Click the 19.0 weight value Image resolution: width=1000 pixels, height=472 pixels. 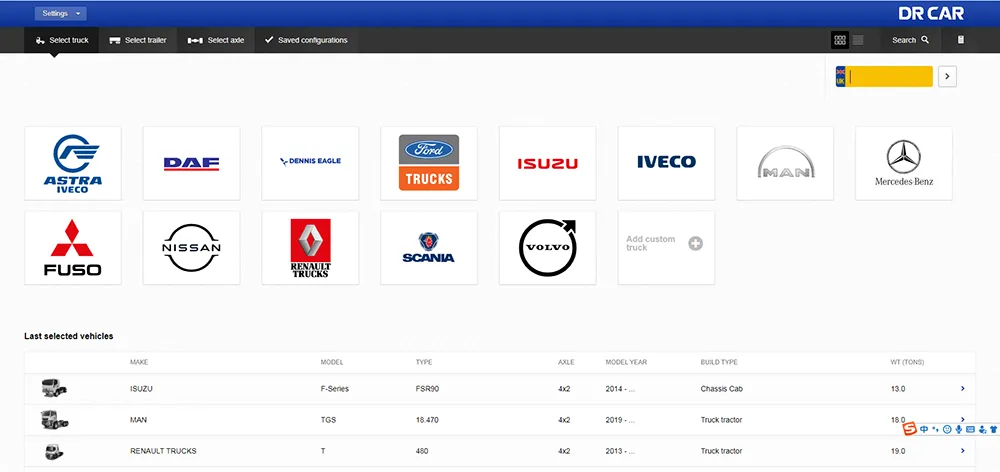[x=898, y=451]
